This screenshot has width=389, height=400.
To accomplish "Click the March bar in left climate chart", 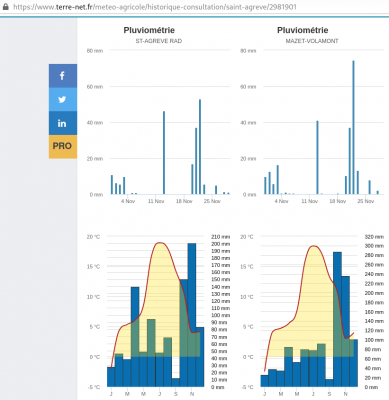I will click(127, 373).
